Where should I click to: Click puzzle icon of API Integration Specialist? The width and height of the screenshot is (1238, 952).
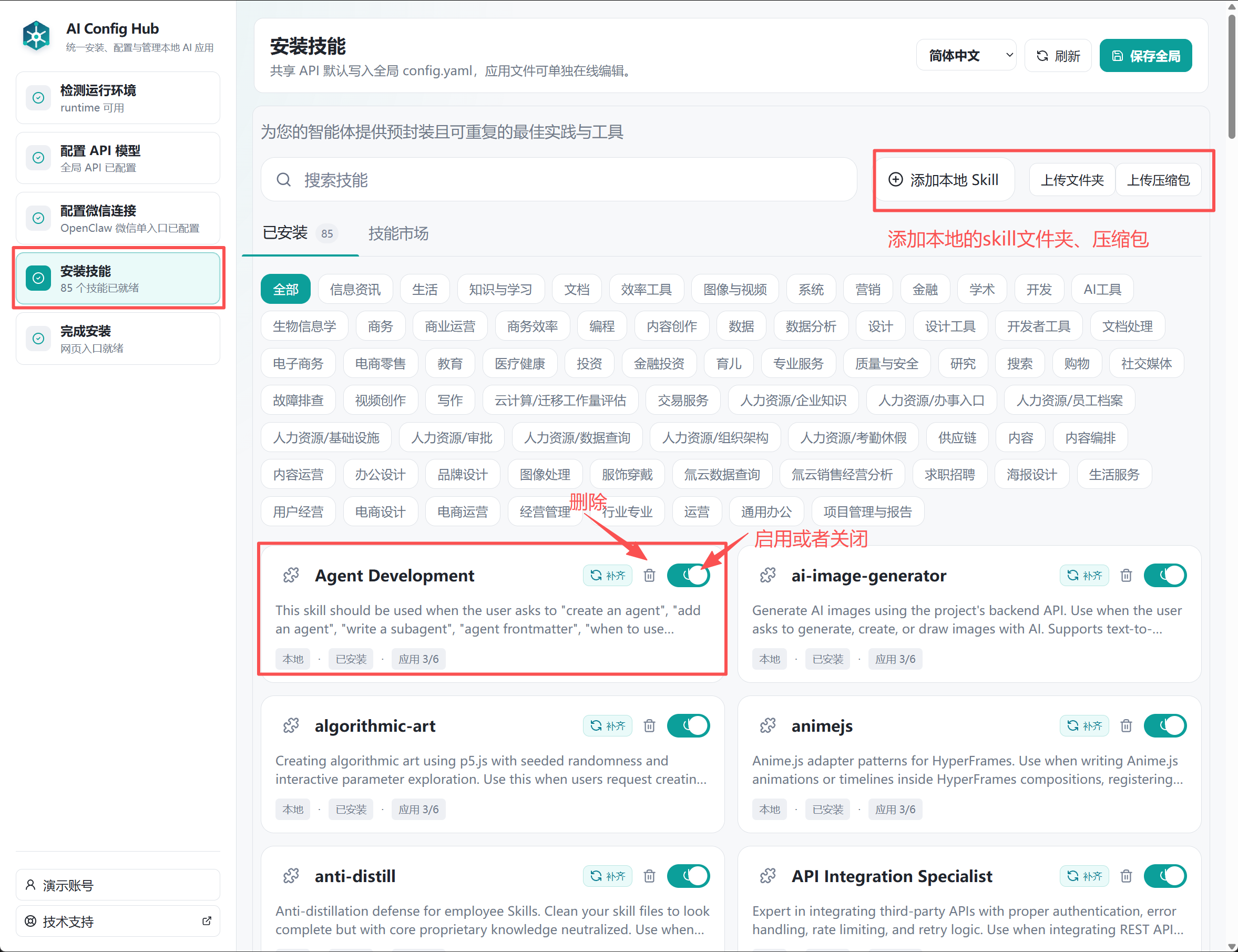pos(768,876)
